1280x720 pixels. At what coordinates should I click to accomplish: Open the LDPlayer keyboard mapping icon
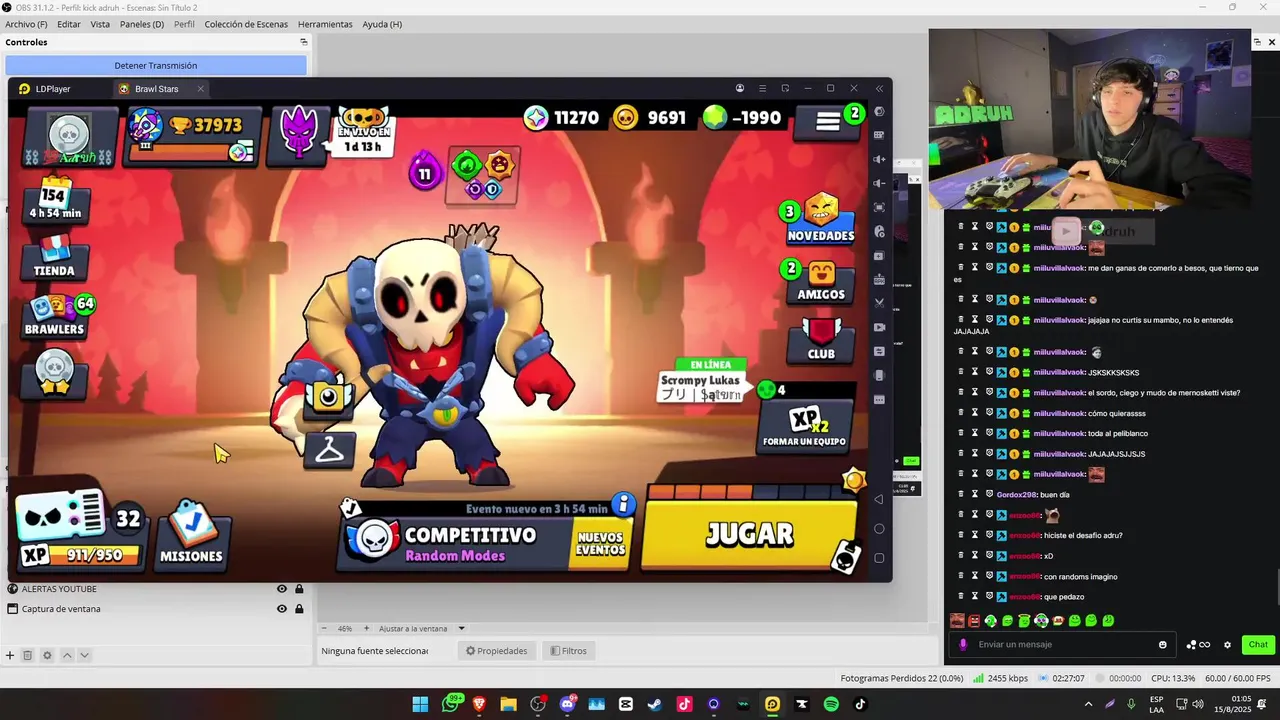pos(879,135)
